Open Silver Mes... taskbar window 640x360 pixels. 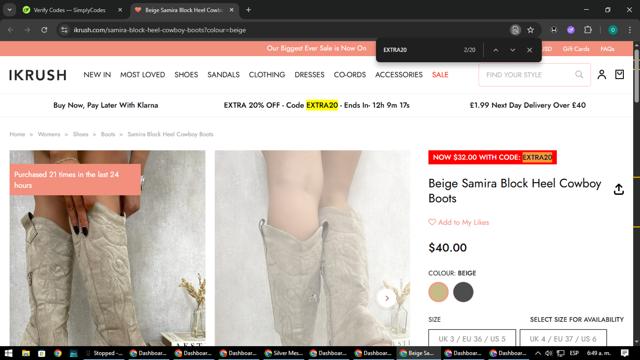[283, 353]
